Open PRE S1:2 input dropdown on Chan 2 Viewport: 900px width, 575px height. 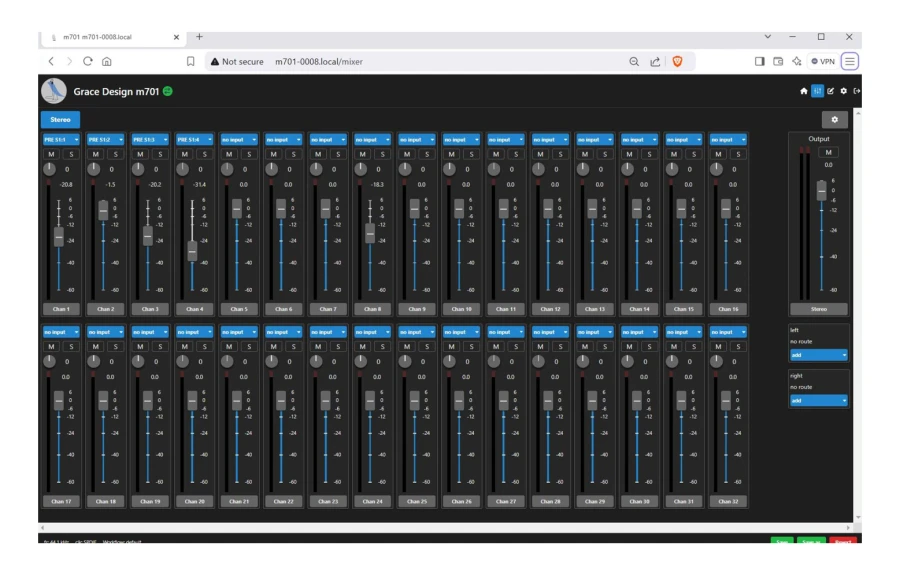[106, 139]
